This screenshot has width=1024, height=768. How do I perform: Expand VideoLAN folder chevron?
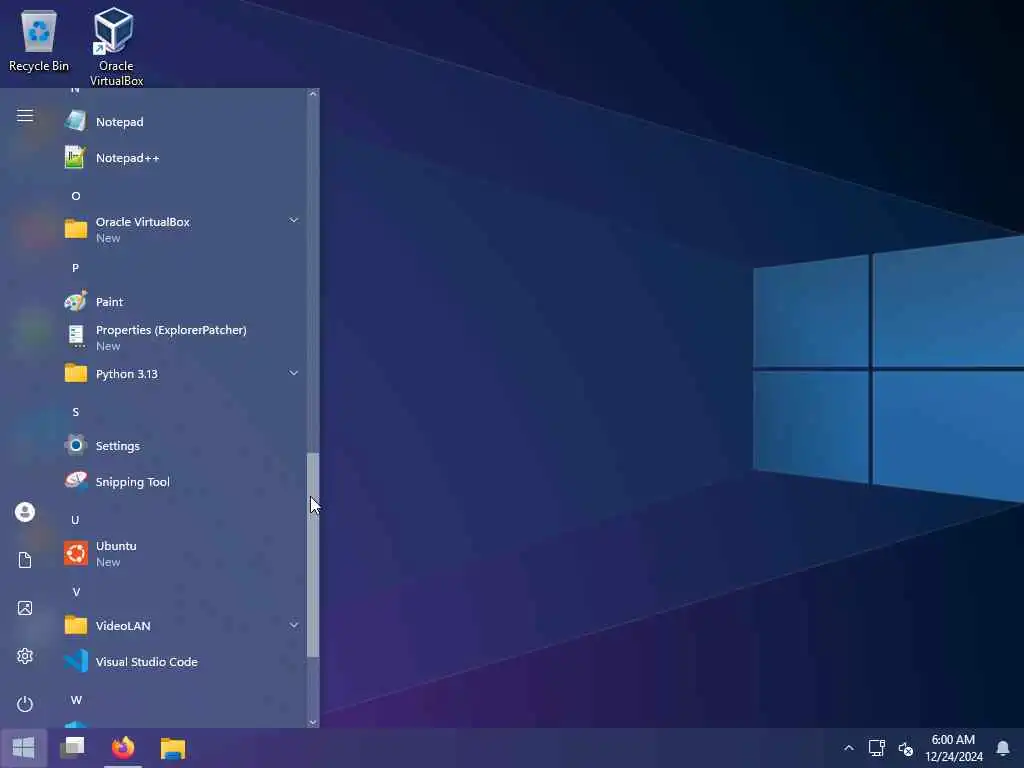tap(294, 625)
